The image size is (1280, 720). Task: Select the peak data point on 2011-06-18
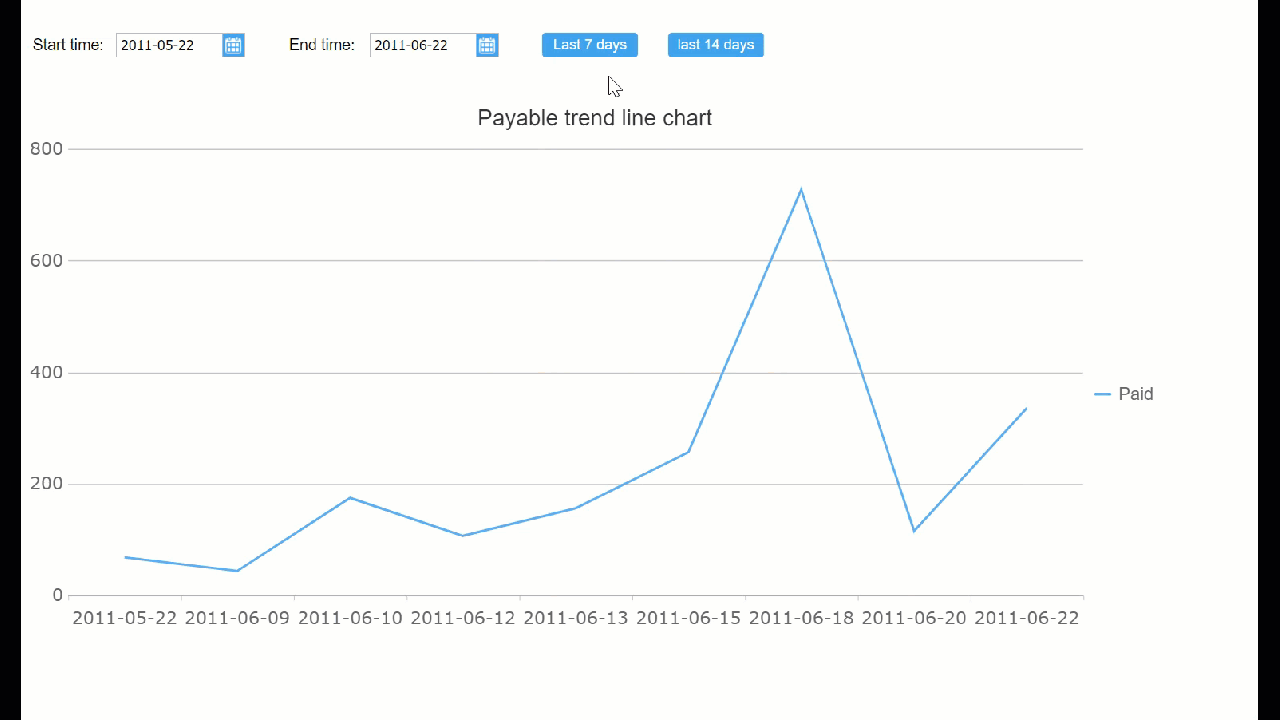(x=801, y=189)
